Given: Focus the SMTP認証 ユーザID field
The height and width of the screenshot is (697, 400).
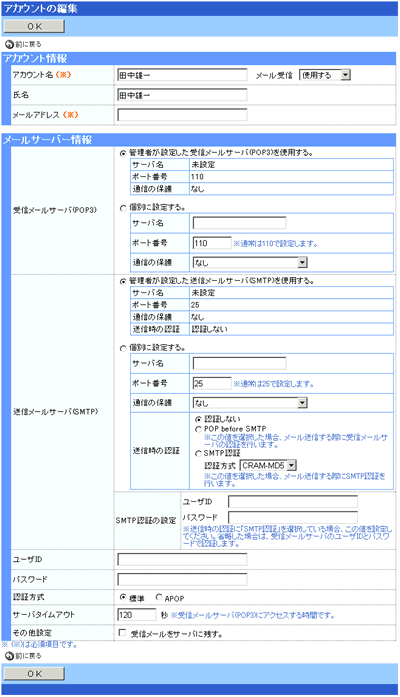Looking at the screenshot, I should [x=293, y=502].
